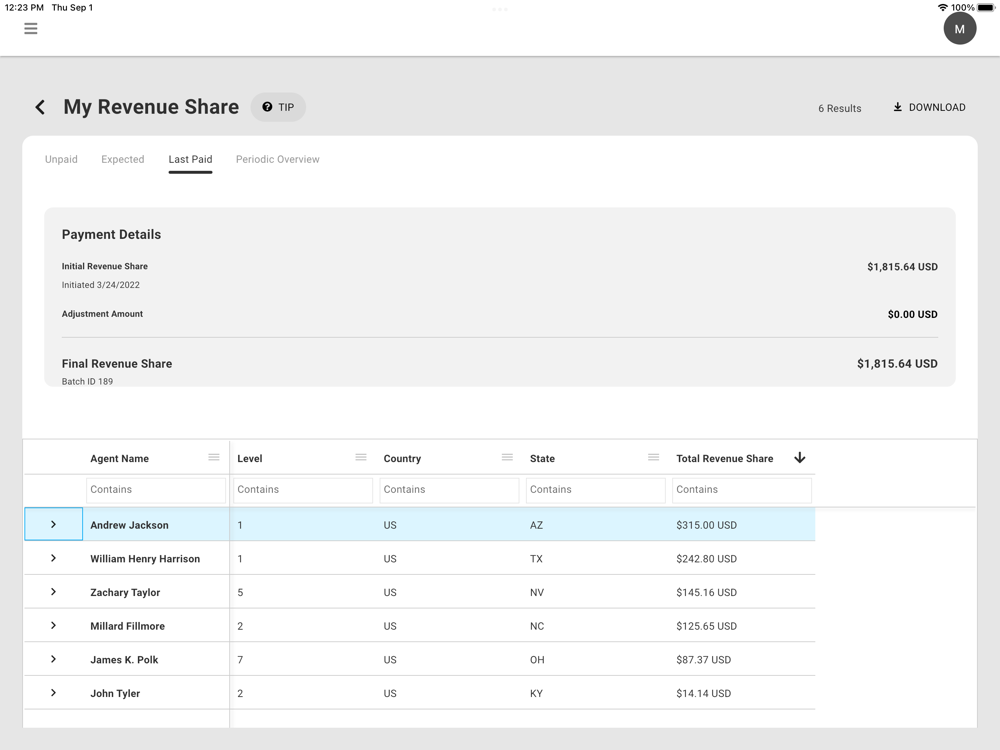The image size is (1000, 750).
Task: Focus the Country Contains filter field
Action: coord(449,490)
